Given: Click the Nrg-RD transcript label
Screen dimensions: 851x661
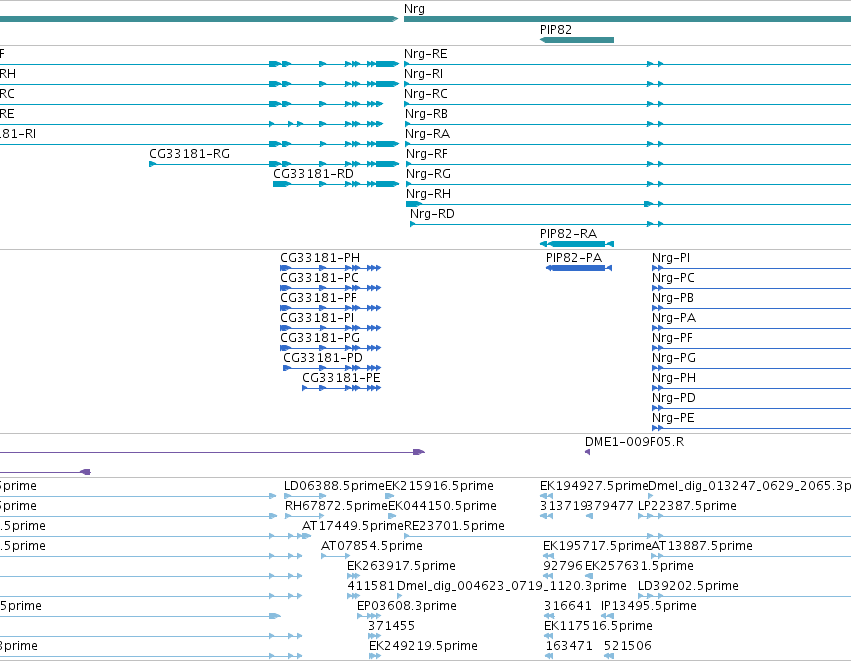Looking at the screenshot, I should click(x=432, y=214).
